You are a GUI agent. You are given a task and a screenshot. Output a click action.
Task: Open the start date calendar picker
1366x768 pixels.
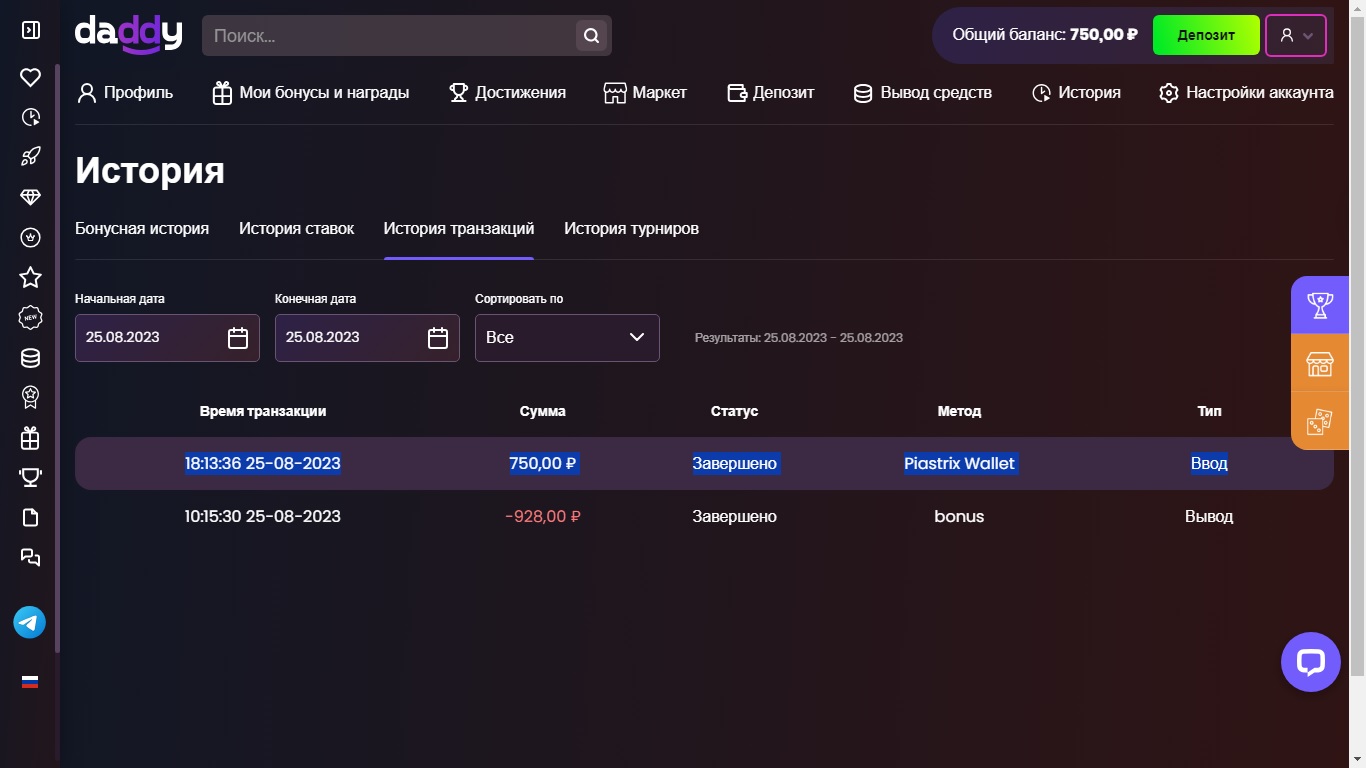pyautogui.click(x=237, y=338)
